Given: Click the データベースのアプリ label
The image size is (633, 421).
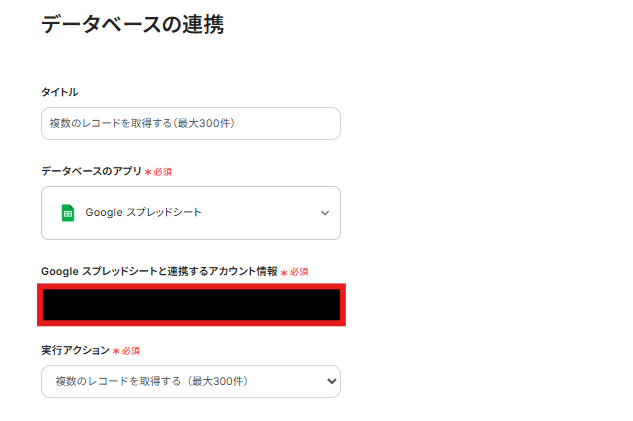Looking at the screenshot, I should click(x=91, y=171).
